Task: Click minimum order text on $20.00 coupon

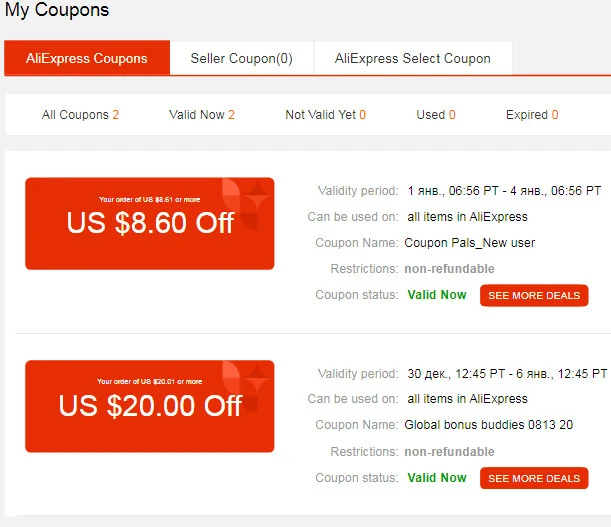Action: pos(150,381)
